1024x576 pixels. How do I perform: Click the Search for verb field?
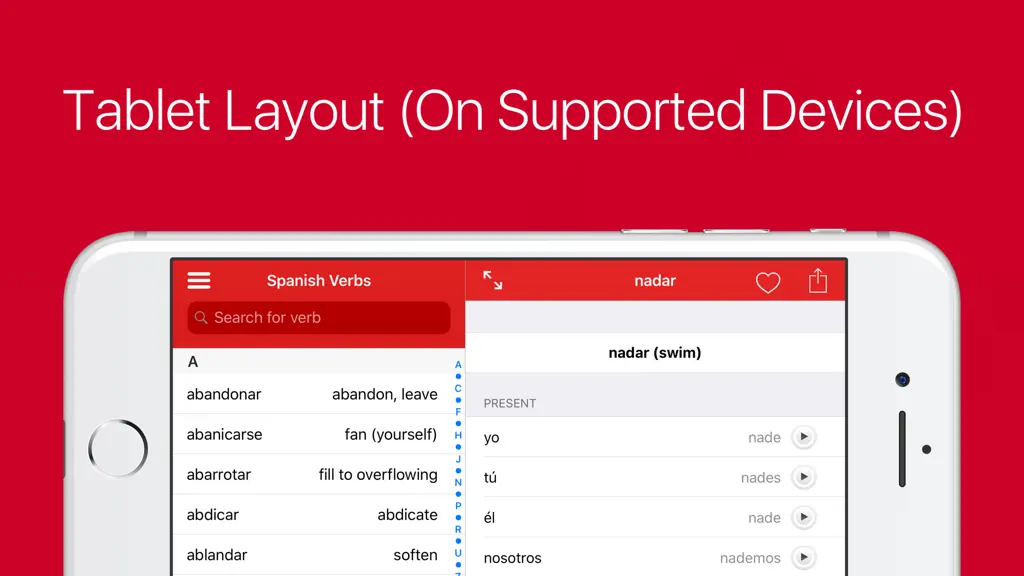pyautogui.click(x=319, y=317)
